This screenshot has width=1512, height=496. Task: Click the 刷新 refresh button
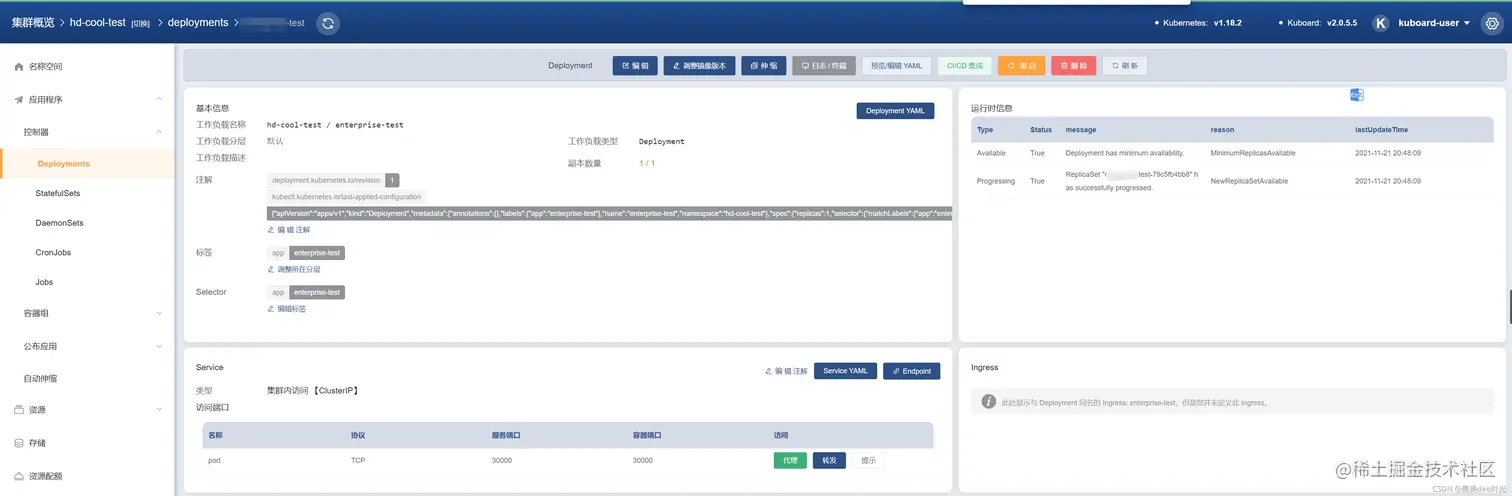pos(1125,66)
